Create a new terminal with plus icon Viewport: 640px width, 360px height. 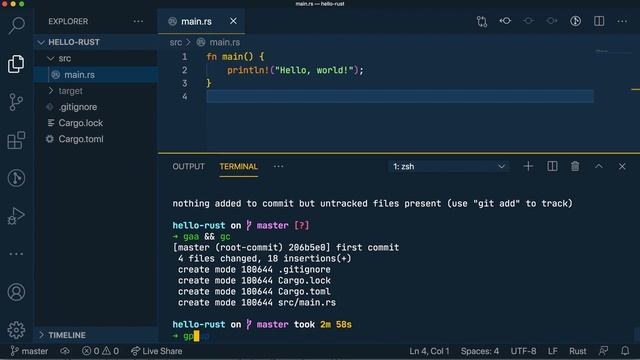click(528, 166)
